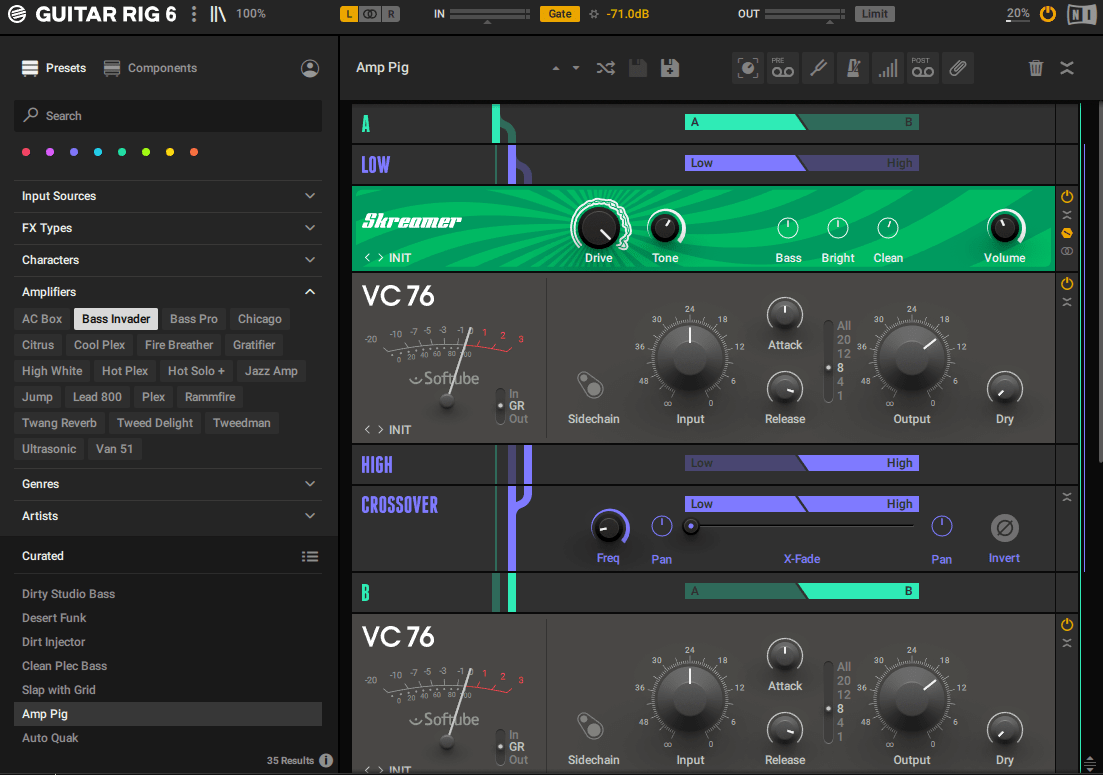Viewport: 1103px width, 775px height.
Task: Click the Crossover X-Fade slider handle
Action: point(691,526)
